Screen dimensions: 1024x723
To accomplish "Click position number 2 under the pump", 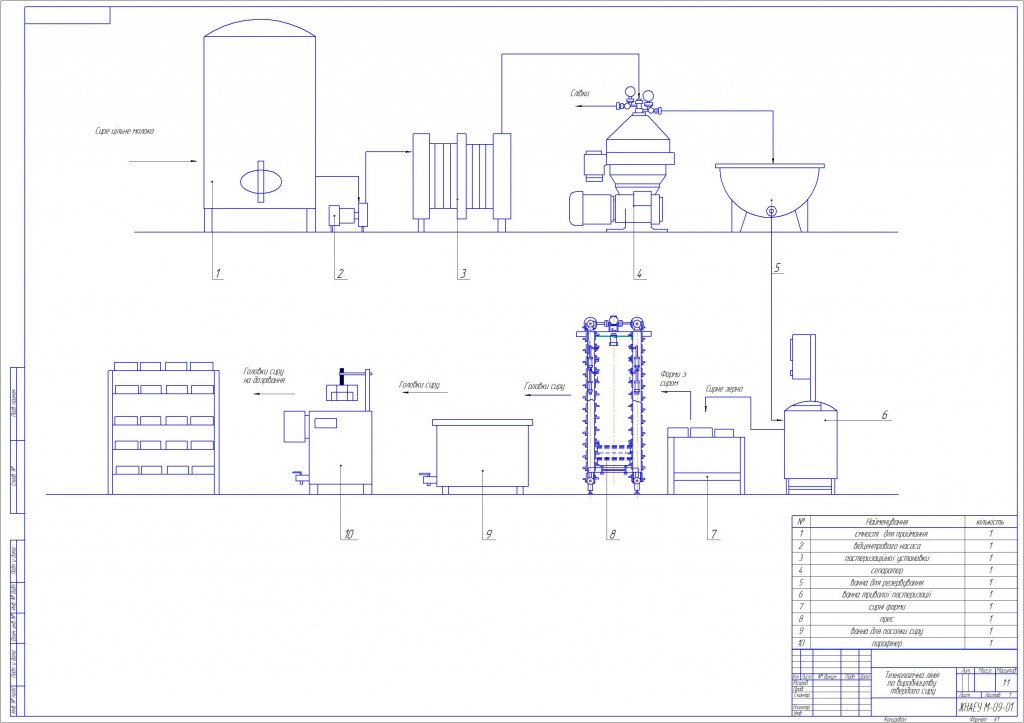I will tap(340, 274).
